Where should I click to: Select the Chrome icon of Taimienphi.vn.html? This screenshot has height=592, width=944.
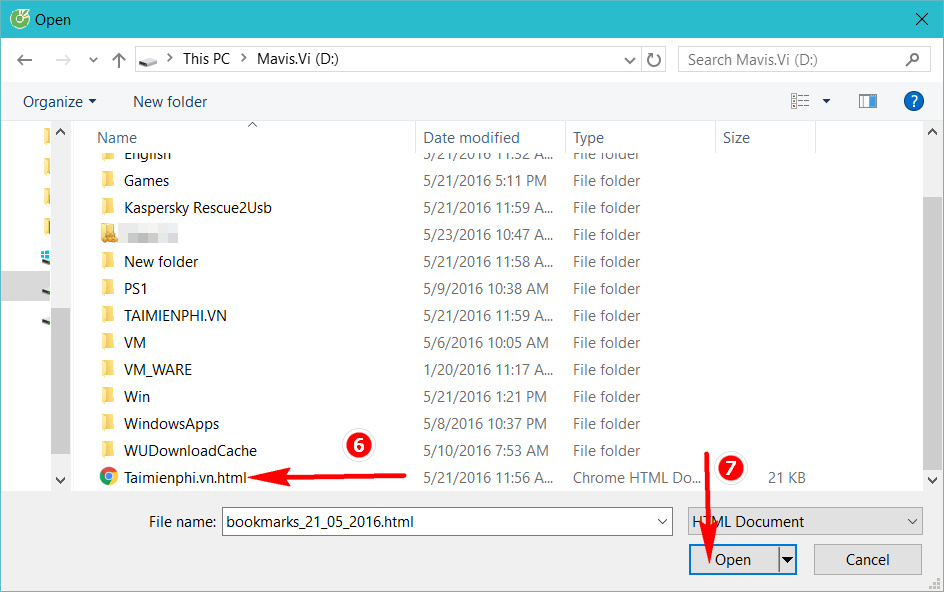point(108,477)
